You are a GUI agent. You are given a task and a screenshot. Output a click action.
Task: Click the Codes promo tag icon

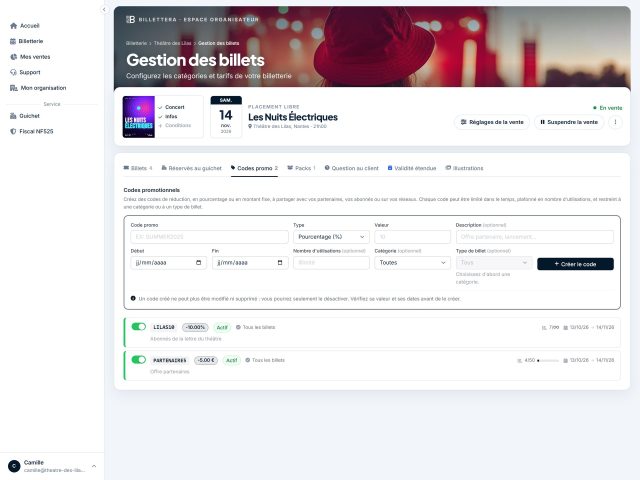(x=233, y=168)
